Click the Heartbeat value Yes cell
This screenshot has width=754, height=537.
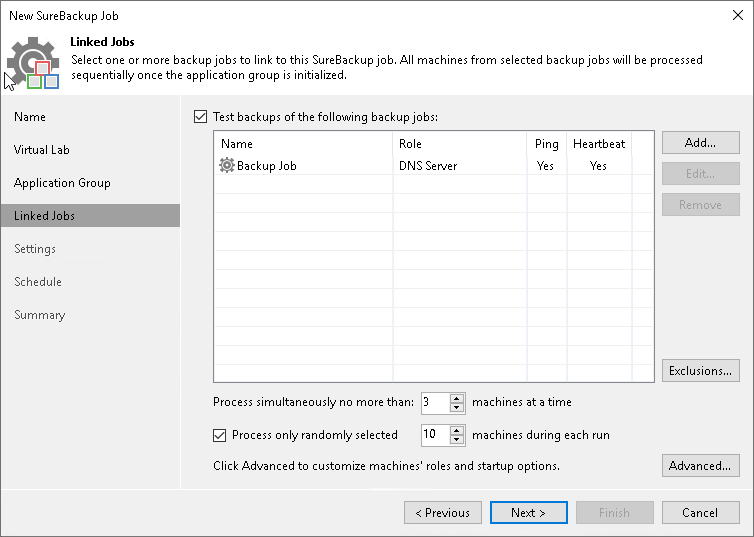coord(598,166)
